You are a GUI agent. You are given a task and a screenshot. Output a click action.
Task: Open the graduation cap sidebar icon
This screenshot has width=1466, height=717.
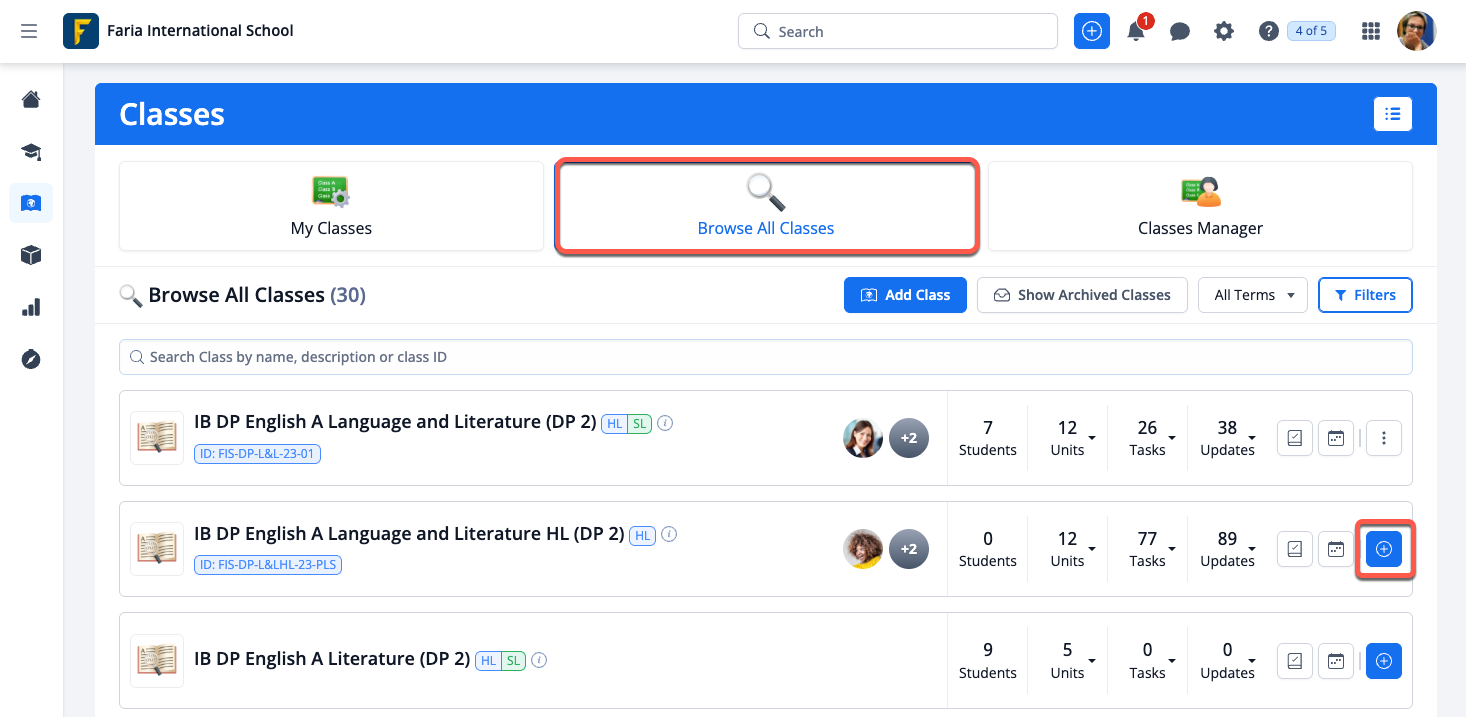click(31, 152)
